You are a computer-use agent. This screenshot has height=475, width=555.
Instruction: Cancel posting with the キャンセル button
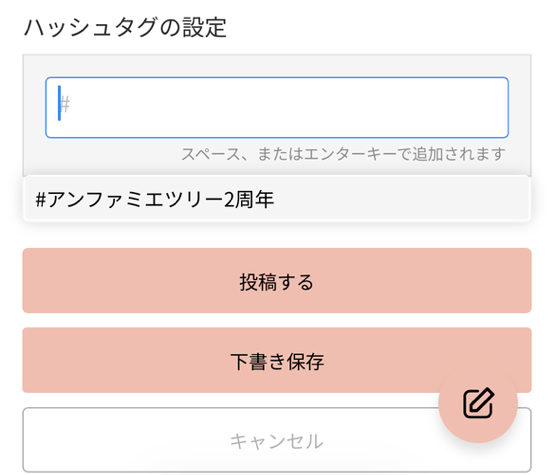tap(277, 440)
